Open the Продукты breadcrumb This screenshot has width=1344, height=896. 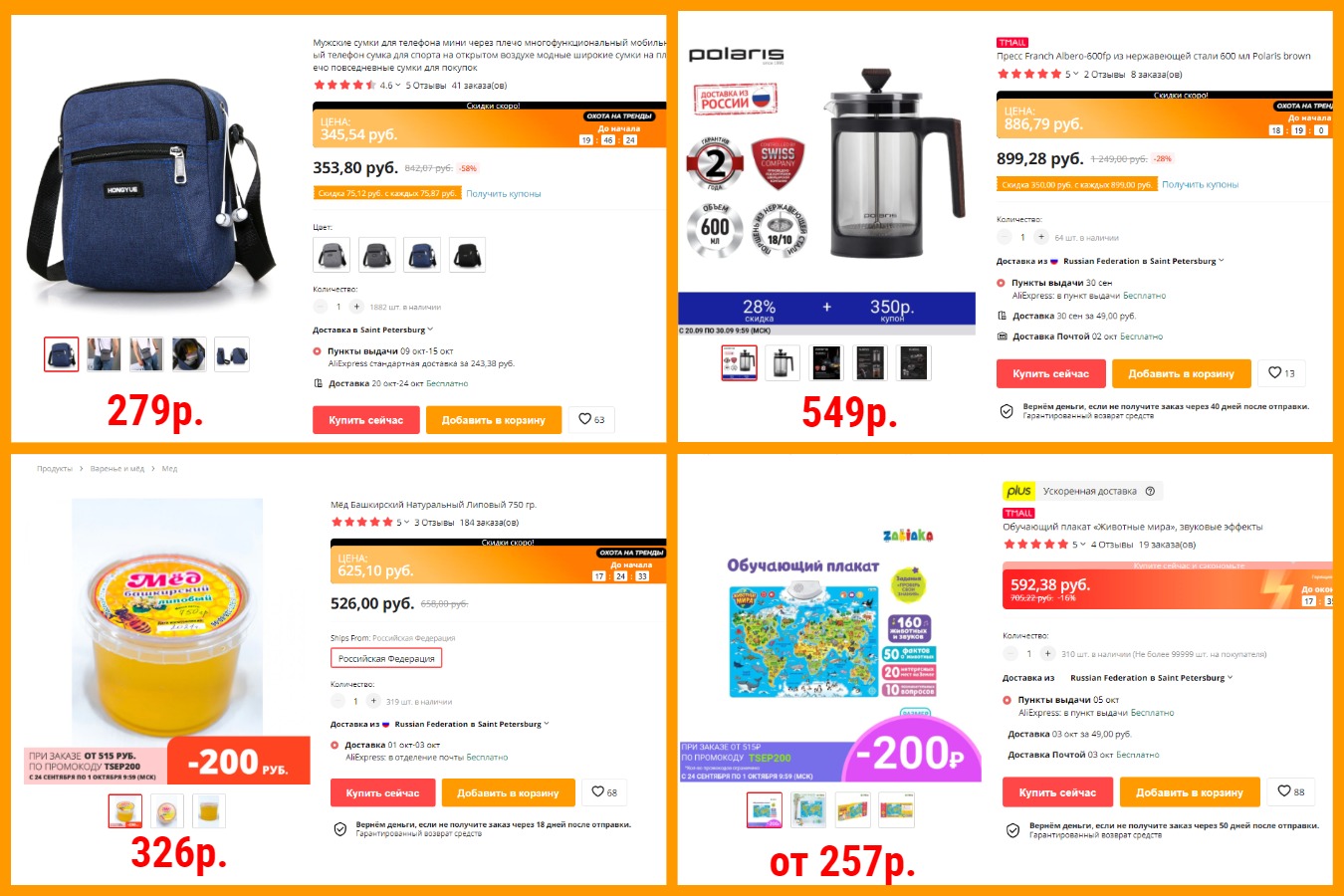pyautogui.click(x=55, y=469)
